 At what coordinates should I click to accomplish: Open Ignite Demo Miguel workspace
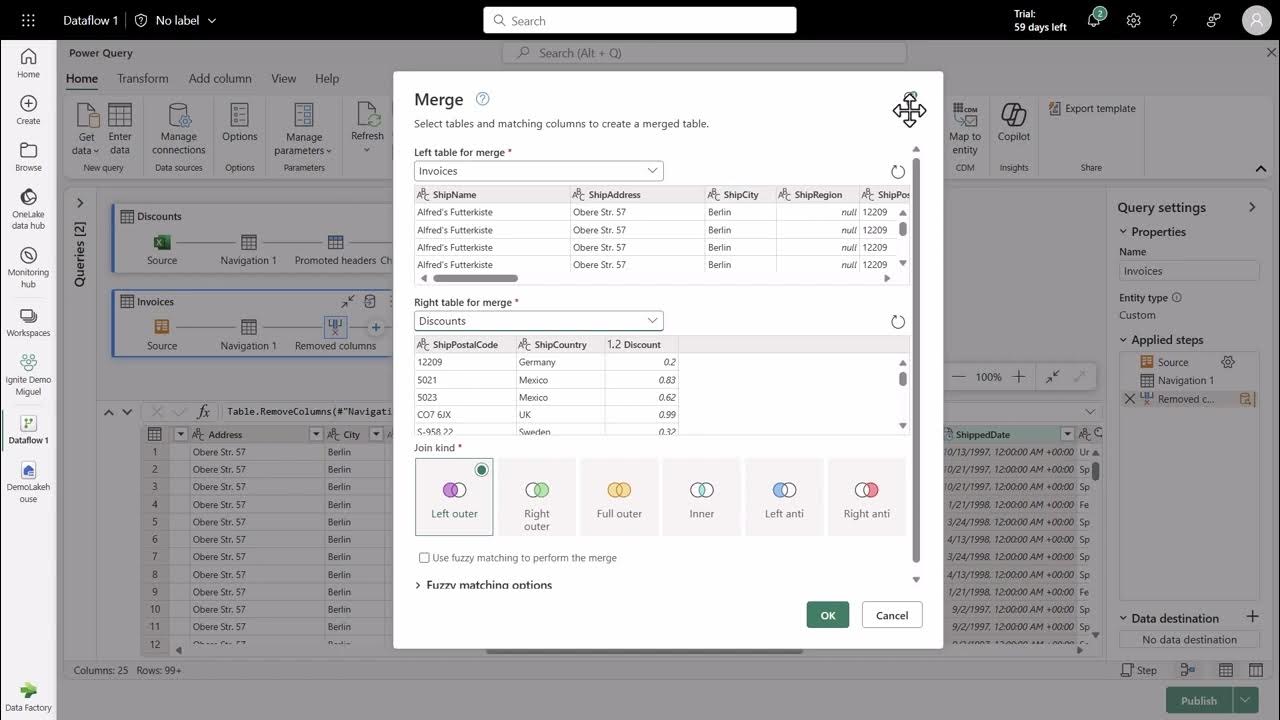point(28,375)
